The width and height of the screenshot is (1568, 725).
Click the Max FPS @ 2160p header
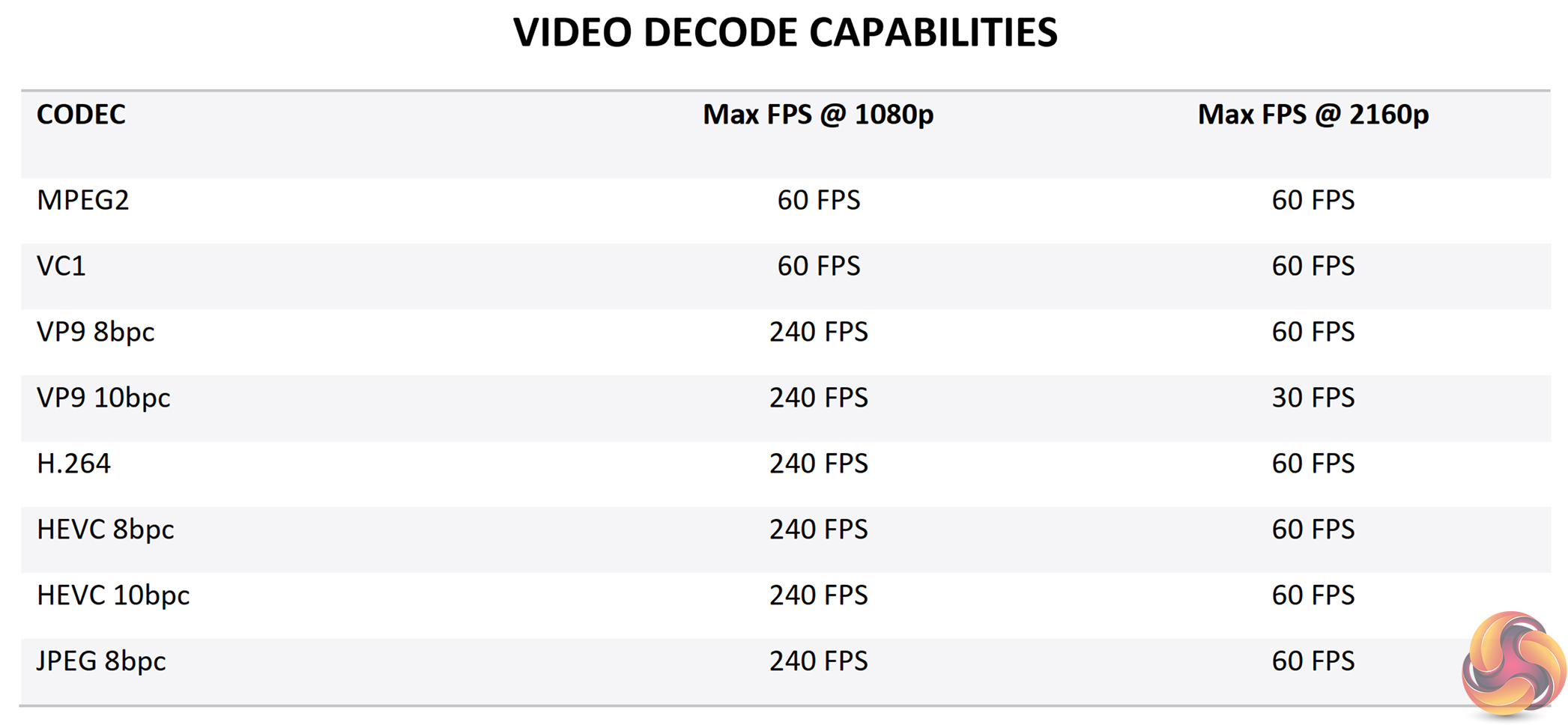pyautogui.click(x=1313, y=115)
